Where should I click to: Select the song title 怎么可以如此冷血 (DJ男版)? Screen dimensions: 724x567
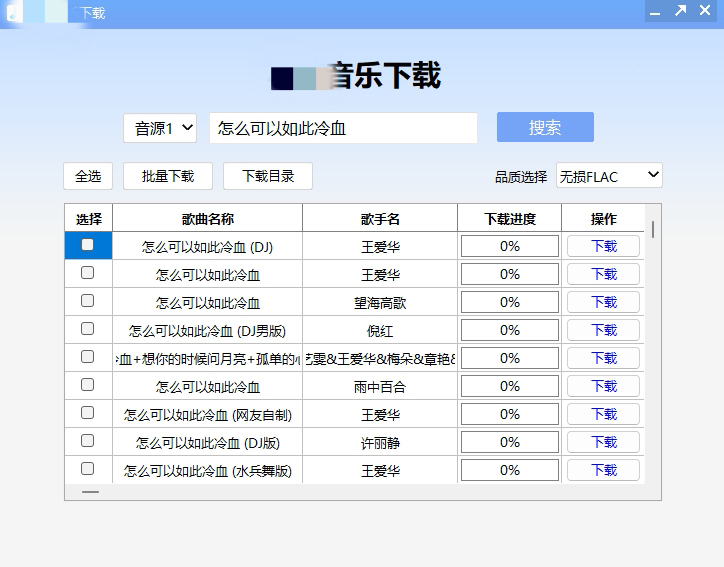[x=207, y=331]
